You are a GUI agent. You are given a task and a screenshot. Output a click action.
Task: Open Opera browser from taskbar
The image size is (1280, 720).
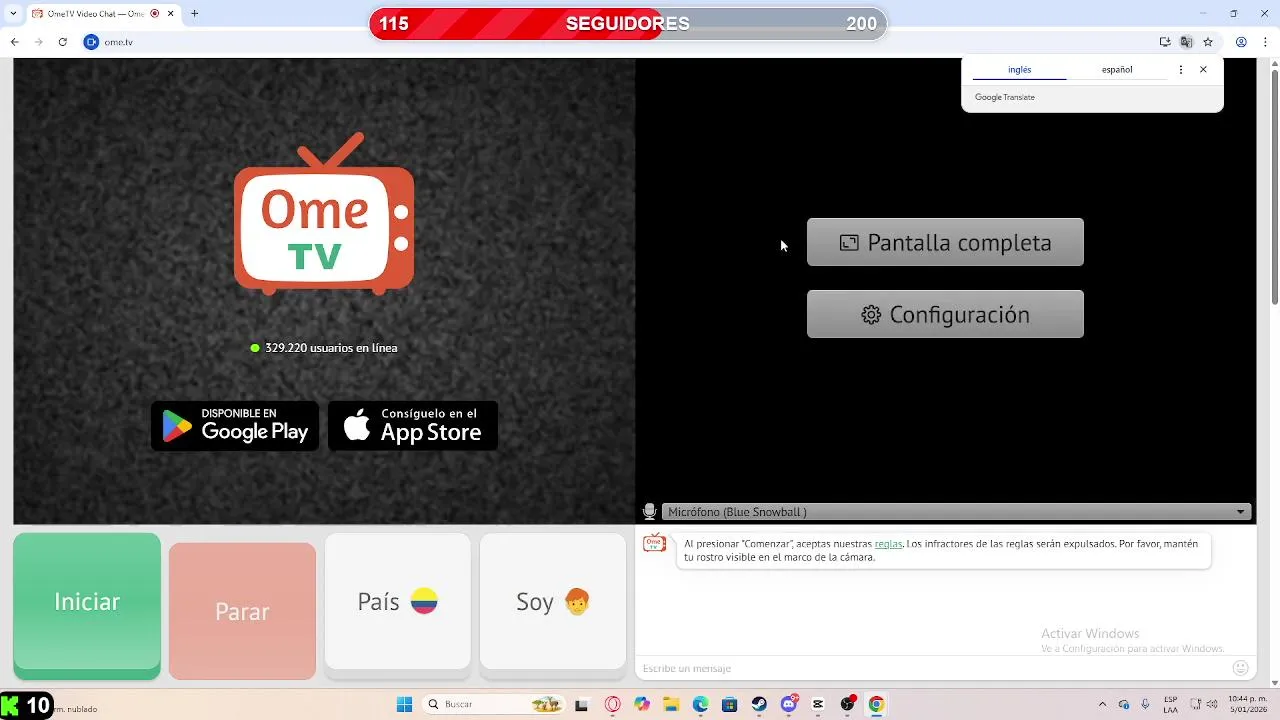tap(612, 704)
